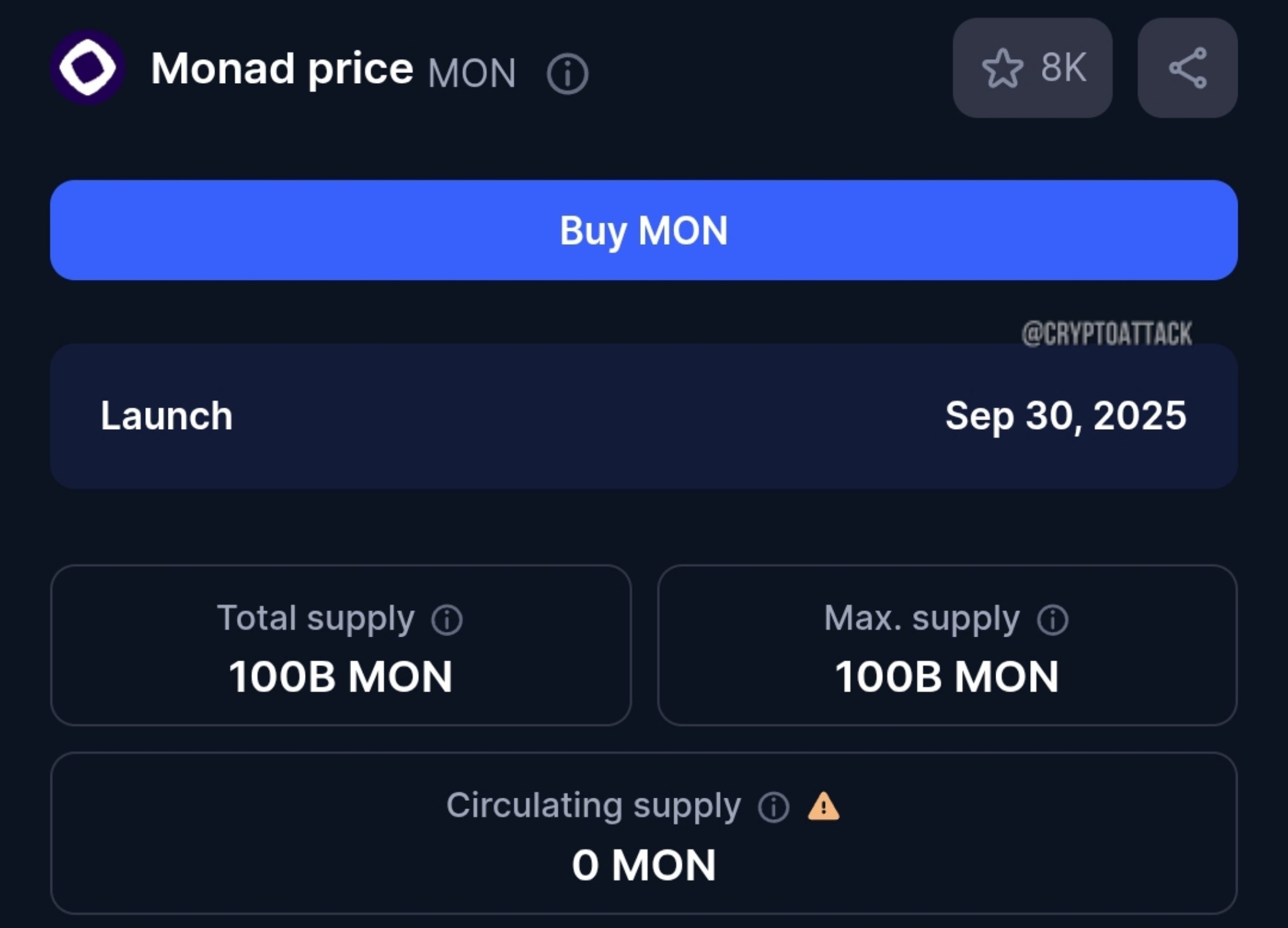The height and width of the screenshot is (928, 1288).
Task: Select the Circulating supply card
Action: [x=644, y=833]
